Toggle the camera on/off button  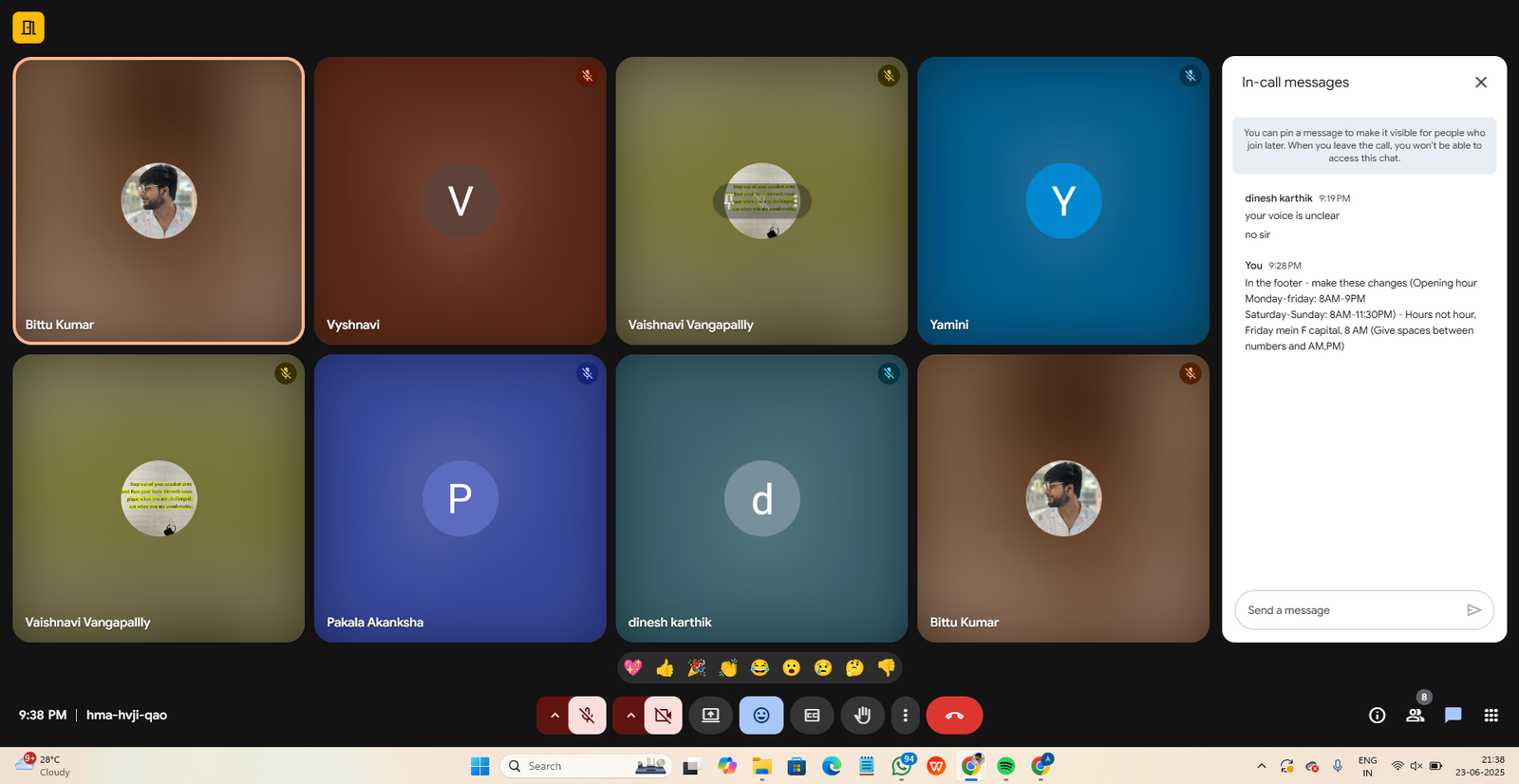pos(663,716)
